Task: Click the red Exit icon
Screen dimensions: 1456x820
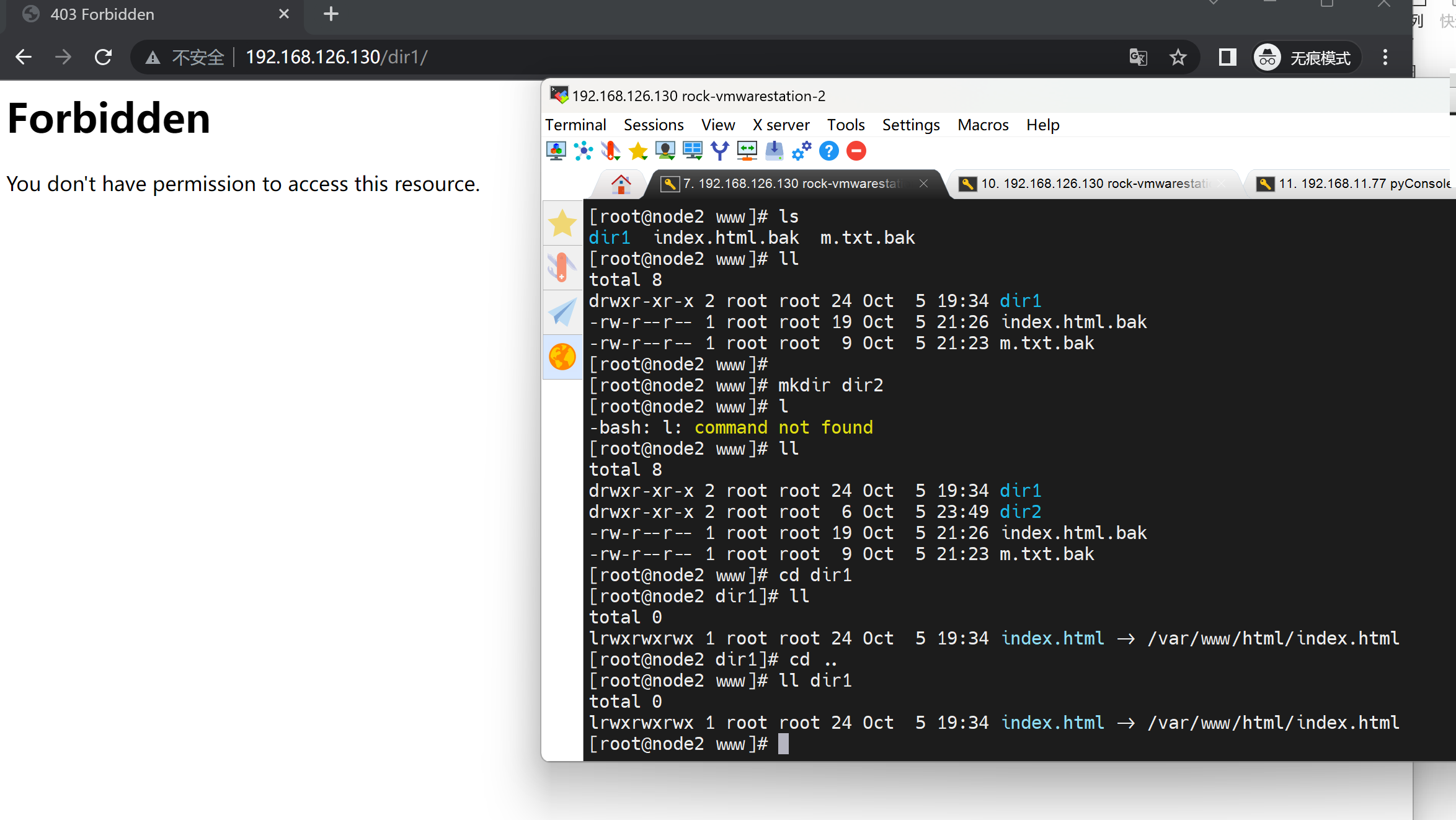Action: [856, 151]
